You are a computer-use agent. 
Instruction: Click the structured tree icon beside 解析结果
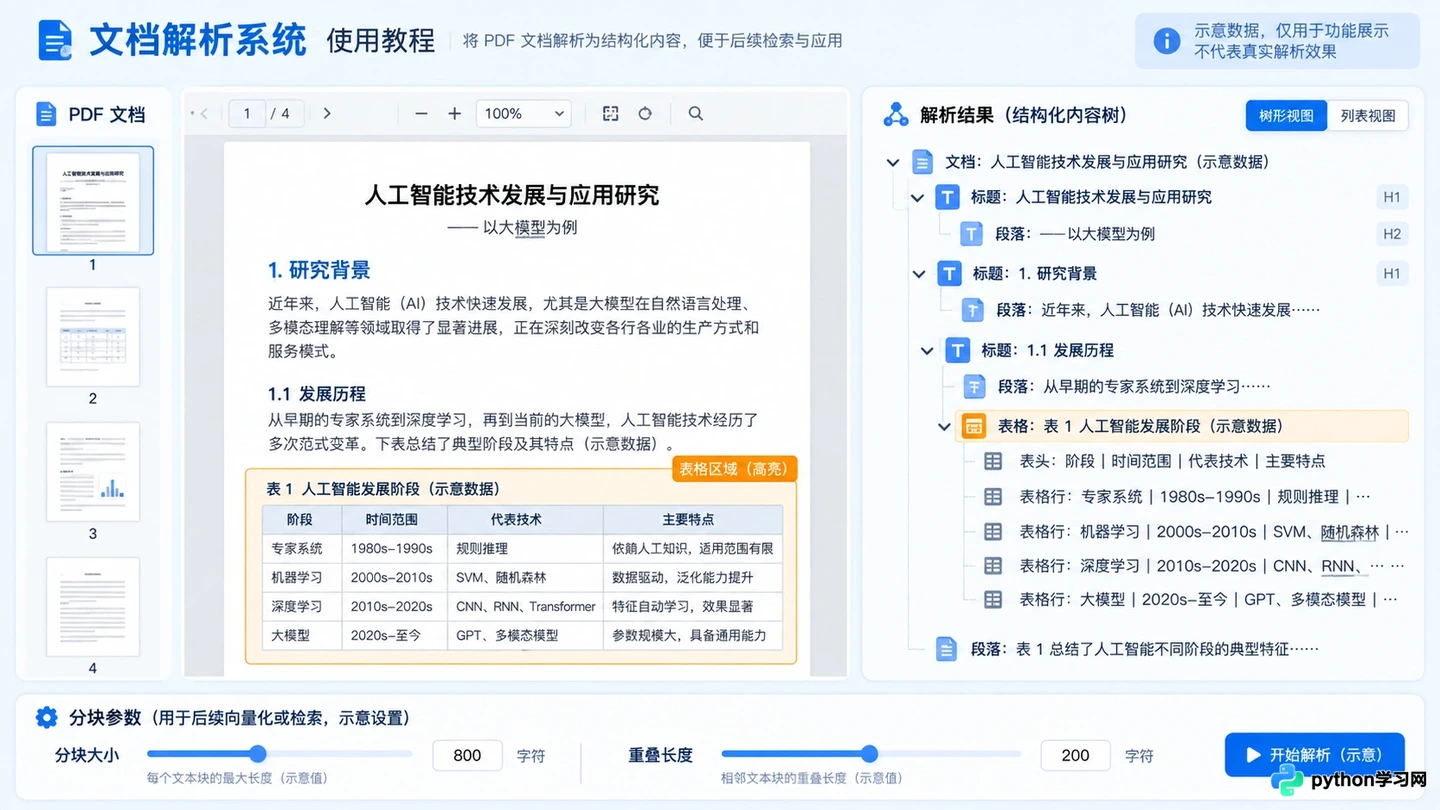tap(896, 115)
